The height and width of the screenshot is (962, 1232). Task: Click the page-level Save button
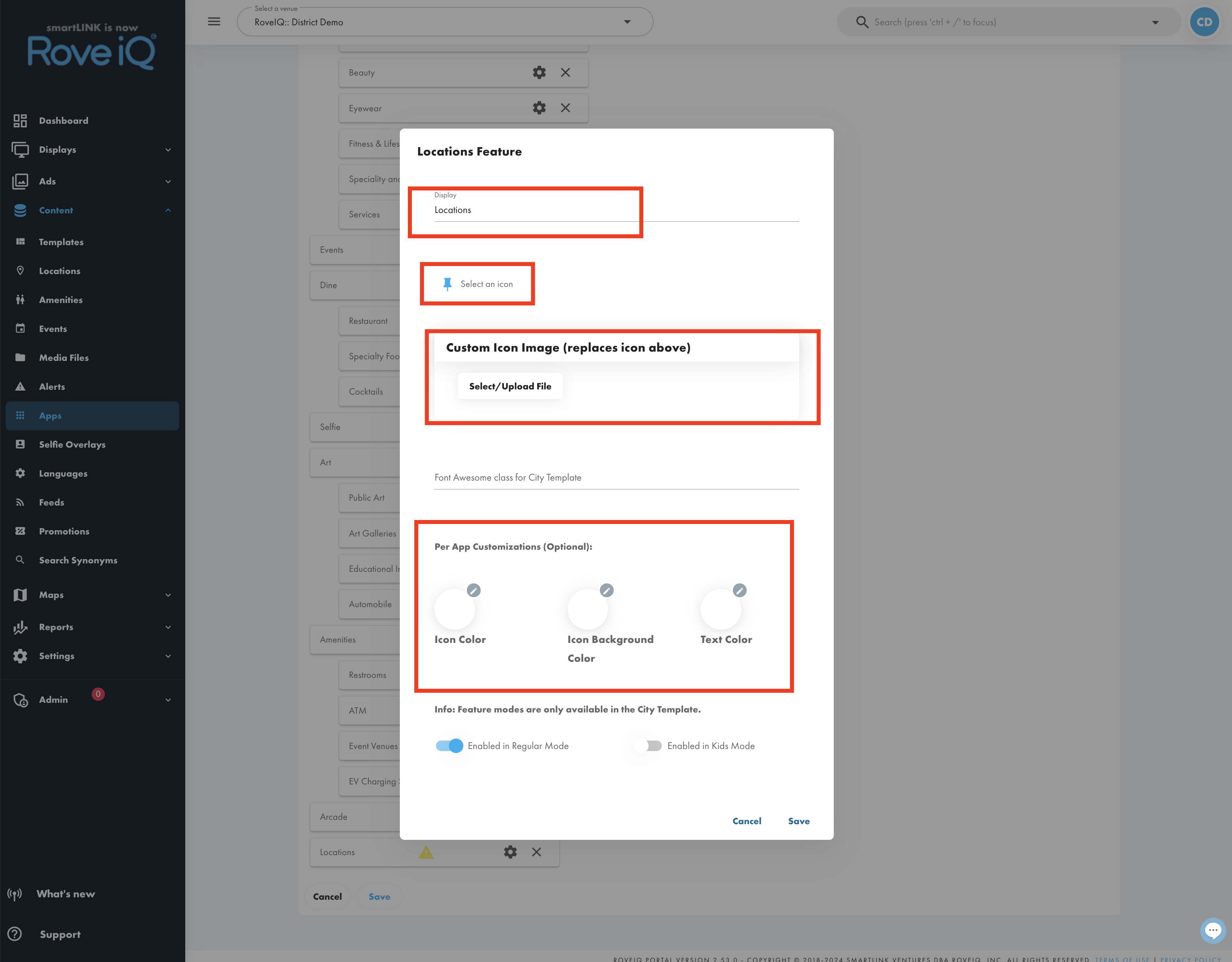[379, 897]
